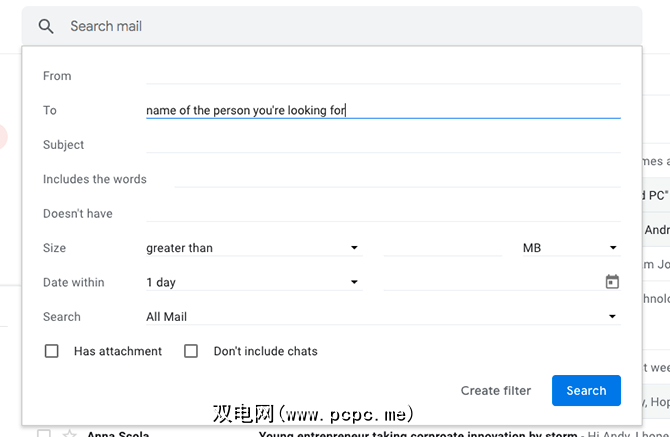Open the Date within '1 day' dropdown

(252, 282)
